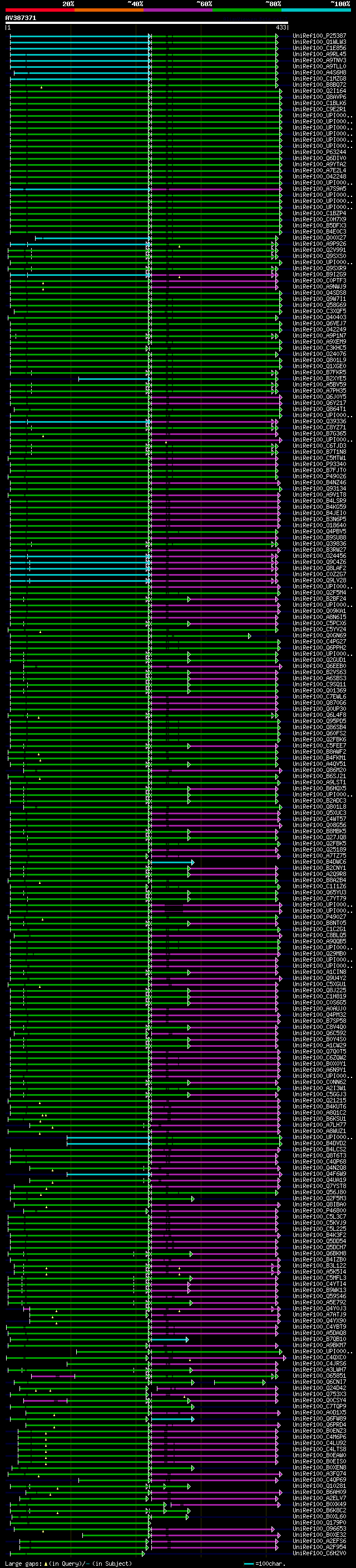Select hit label UniRef100_A9RL45
The image size is (356, 1568).
319,54
